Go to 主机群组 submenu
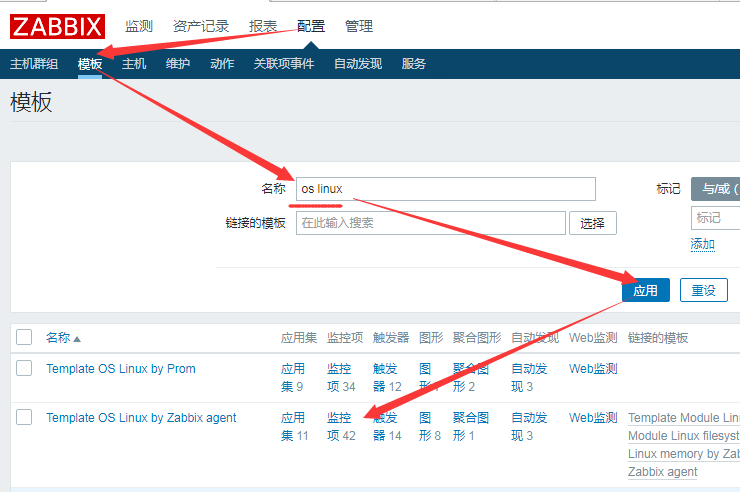The height and width of the screenshot is (492, 740). [x=34, y=64]
